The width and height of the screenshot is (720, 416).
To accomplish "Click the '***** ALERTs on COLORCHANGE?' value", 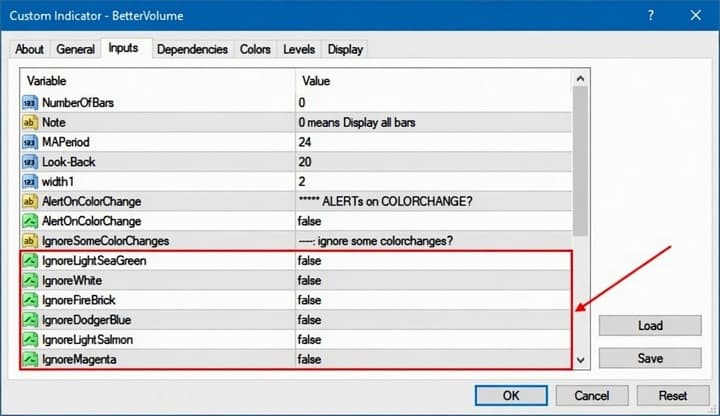I will (x=385, y=201).
